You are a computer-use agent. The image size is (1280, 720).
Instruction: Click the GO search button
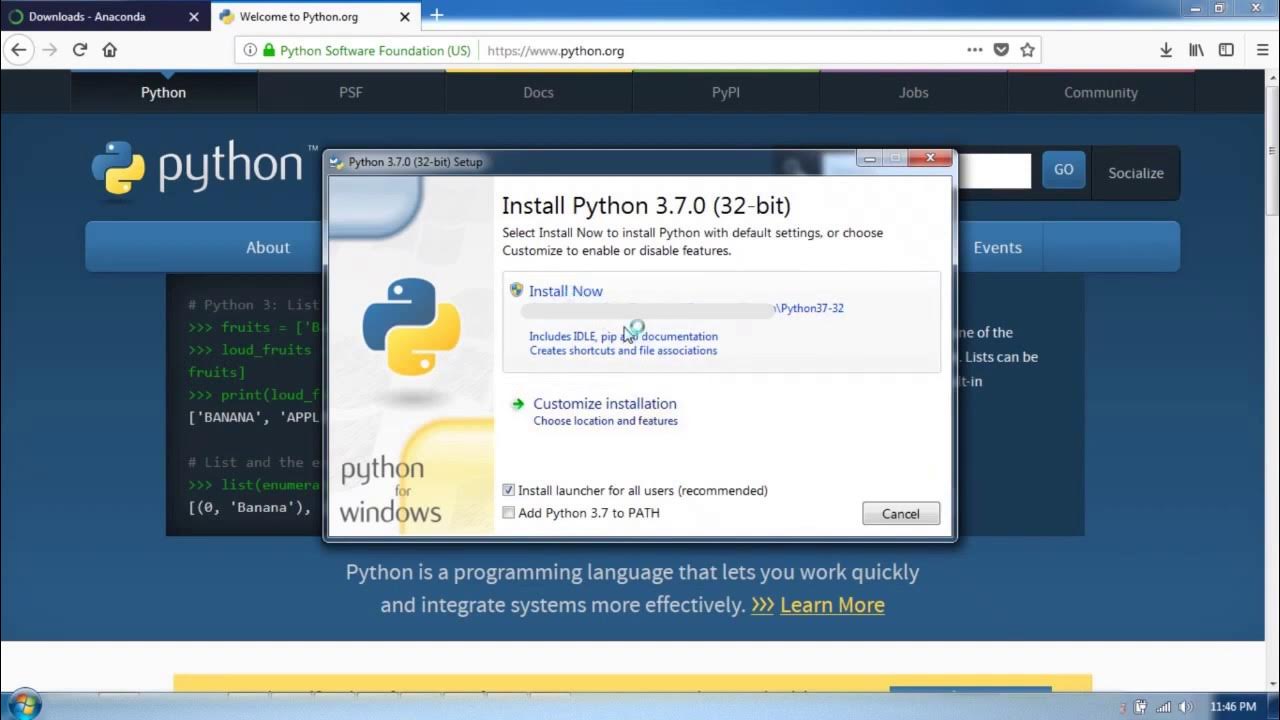click(1064, 170)
